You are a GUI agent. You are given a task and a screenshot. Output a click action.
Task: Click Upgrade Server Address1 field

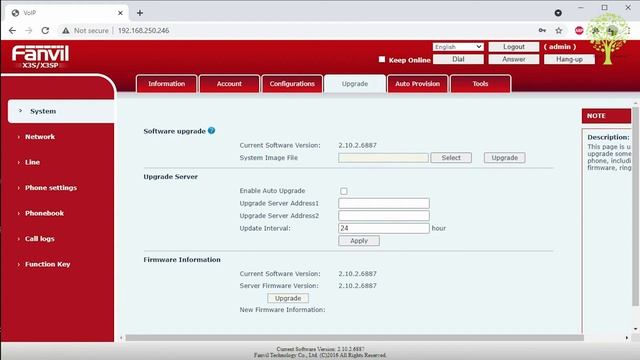[384, 203]
